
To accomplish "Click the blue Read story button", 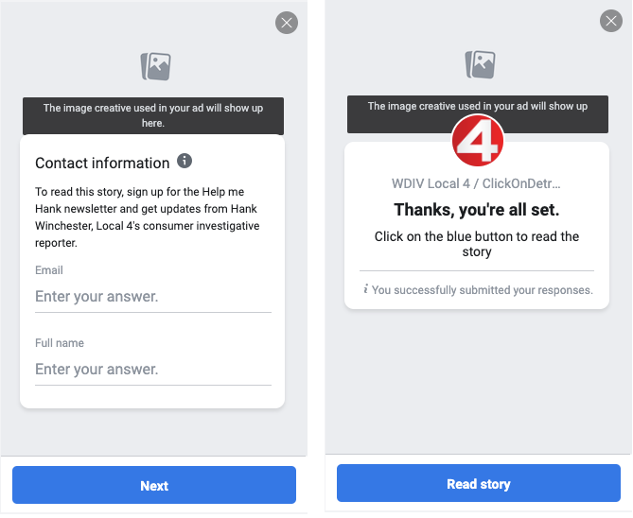I will [x=478, y=483].
